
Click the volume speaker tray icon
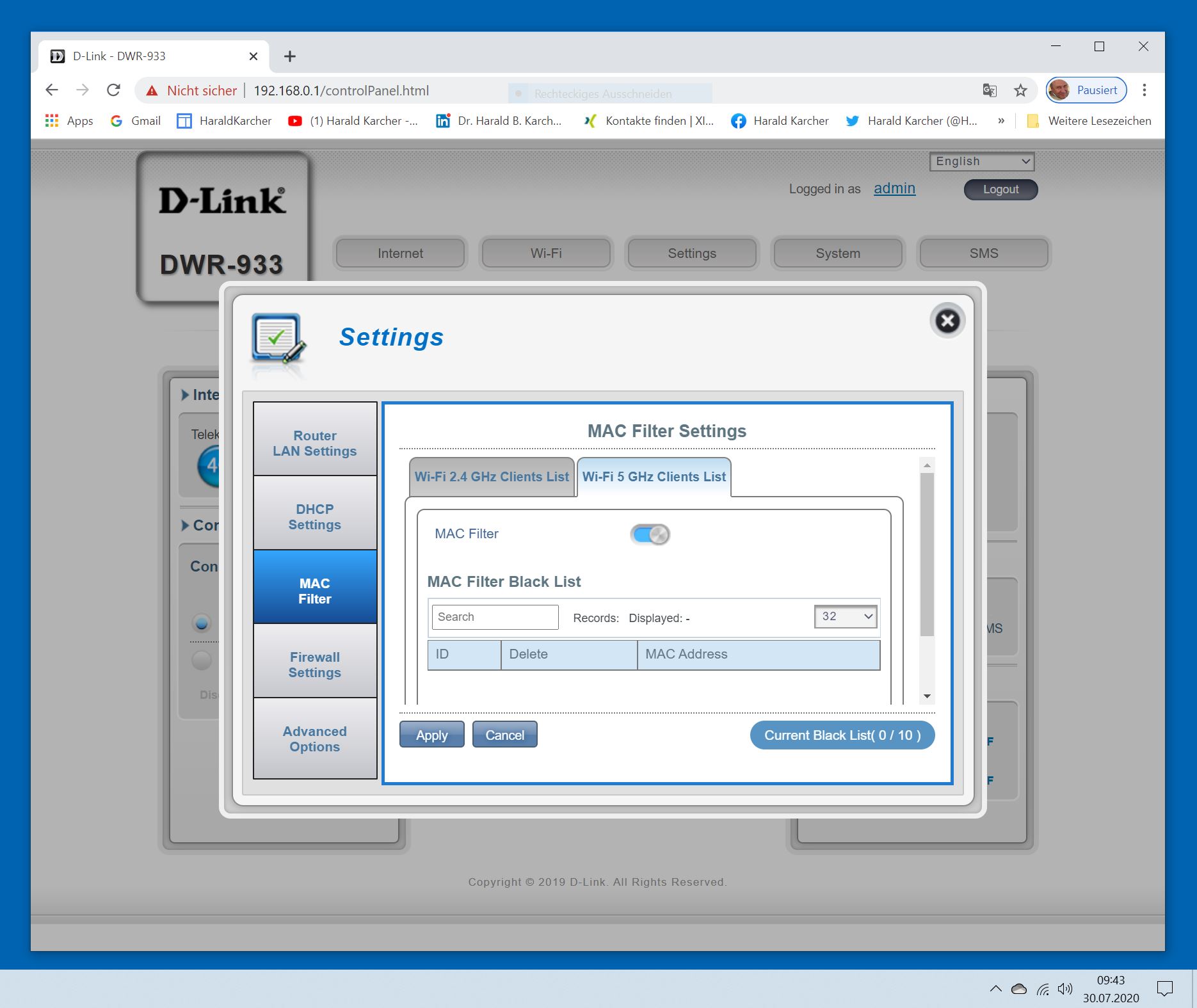[x=1065, y=989]
